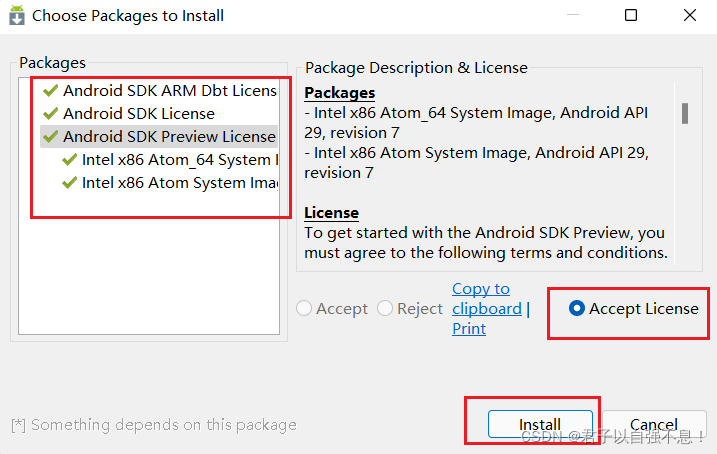This screenshot has width=717, height=454.
Task: Click the Android SDK Manager title bar icon
Action: point(17,16)
